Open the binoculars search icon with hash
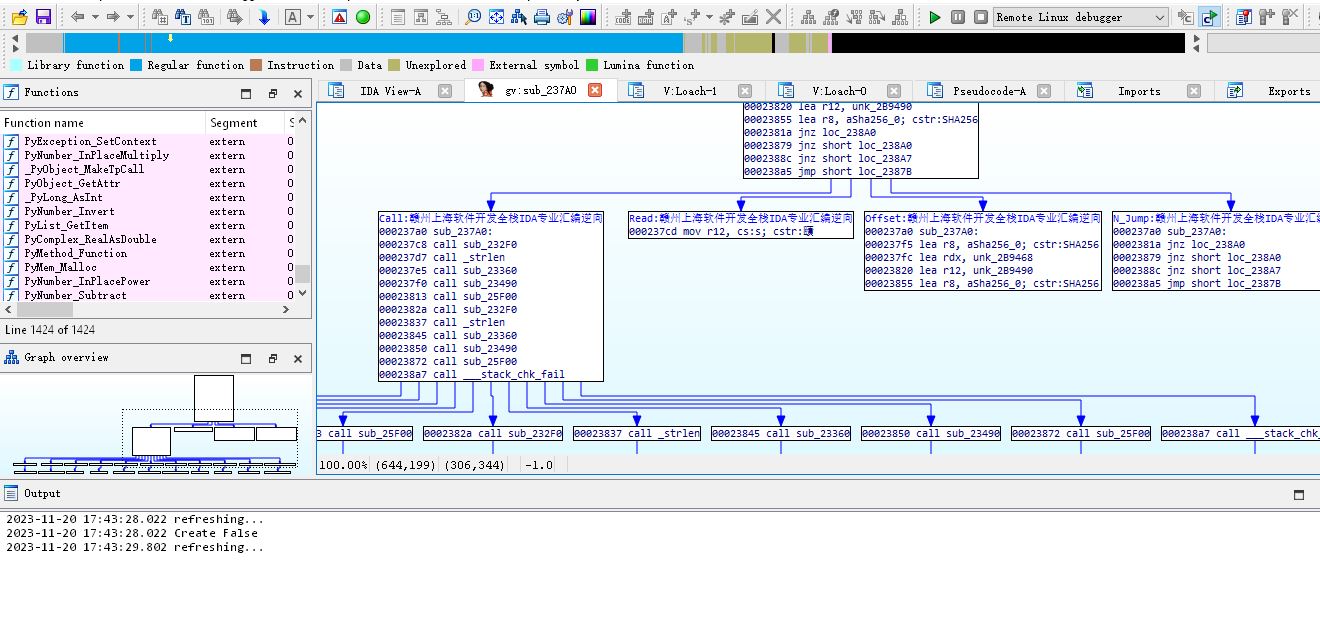The height and width of the screenshot is (626, 1320). pyautogui.click(x=160, y=17)
